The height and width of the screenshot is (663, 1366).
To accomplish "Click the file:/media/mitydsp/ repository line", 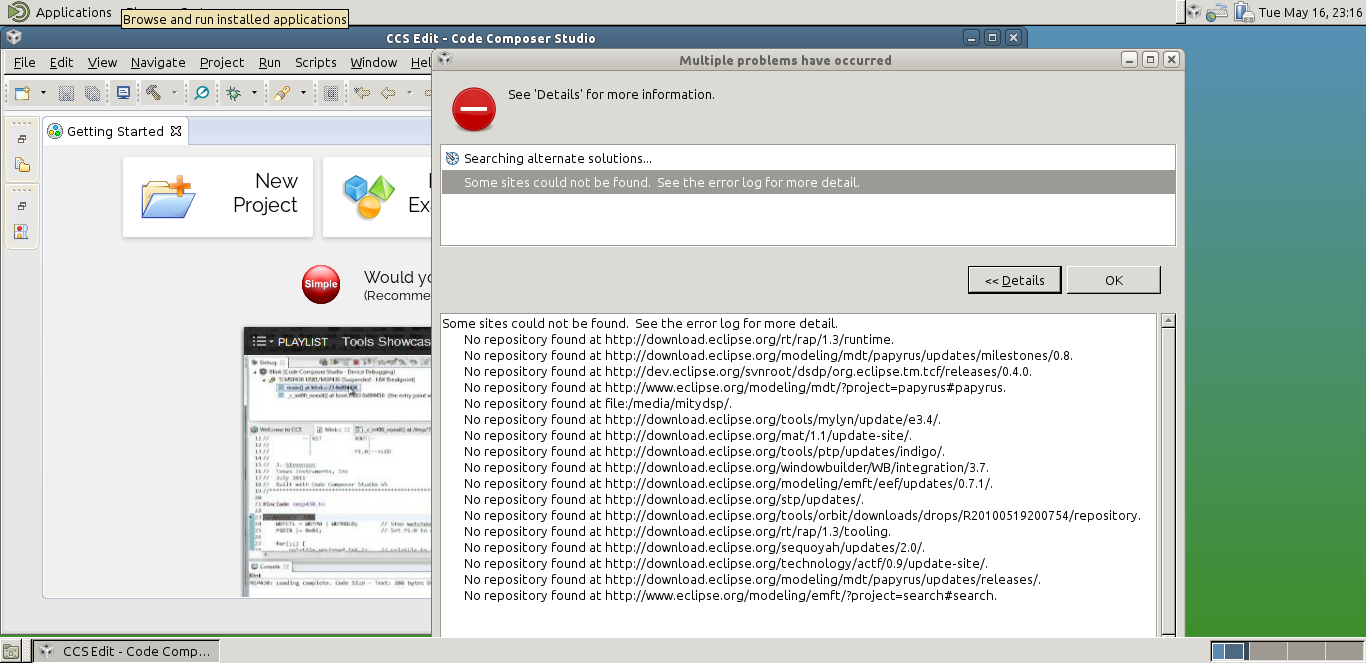I will point(598,403).
